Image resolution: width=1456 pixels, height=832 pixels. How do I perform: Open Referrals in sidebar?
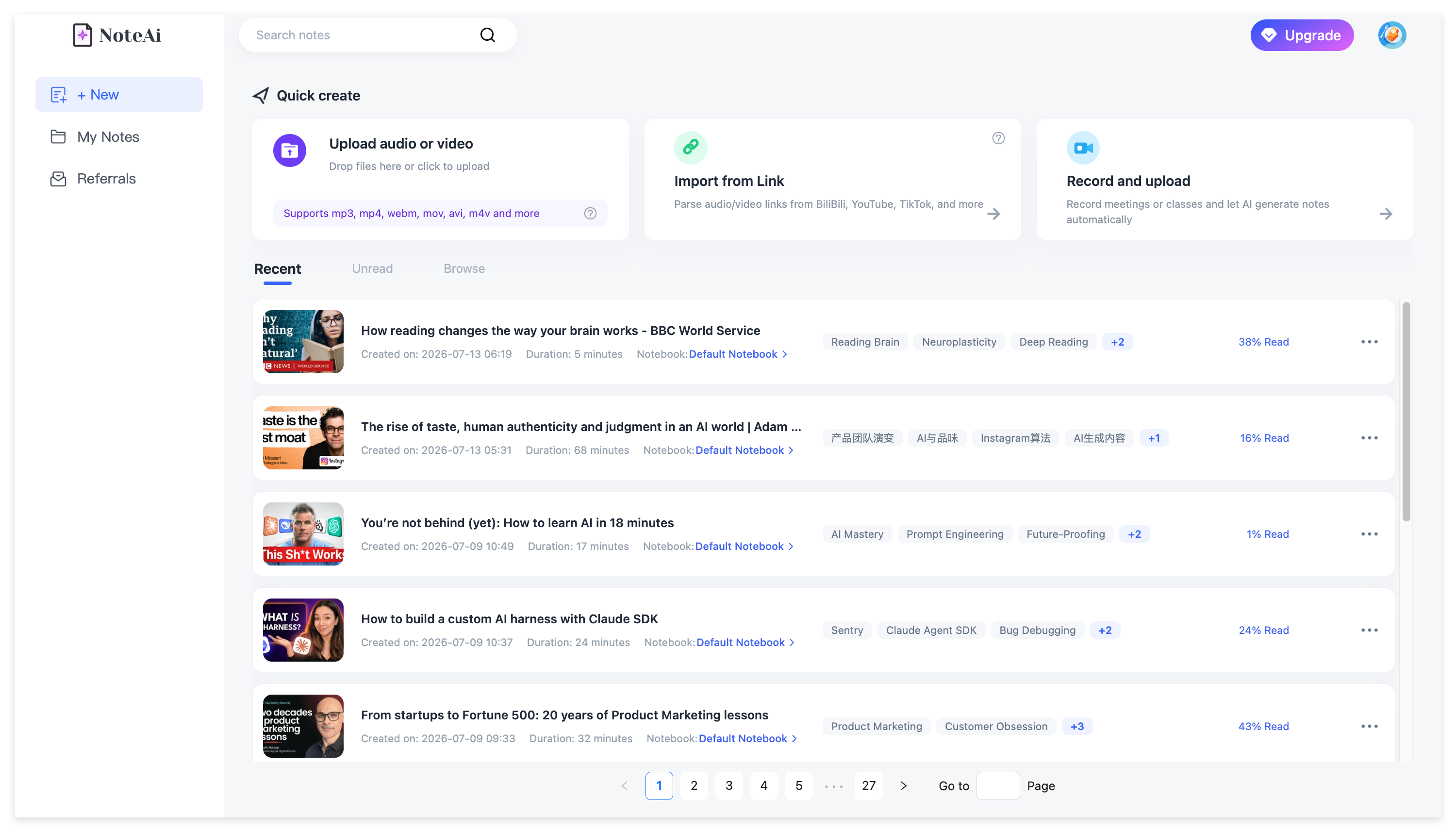click(119, 179)
